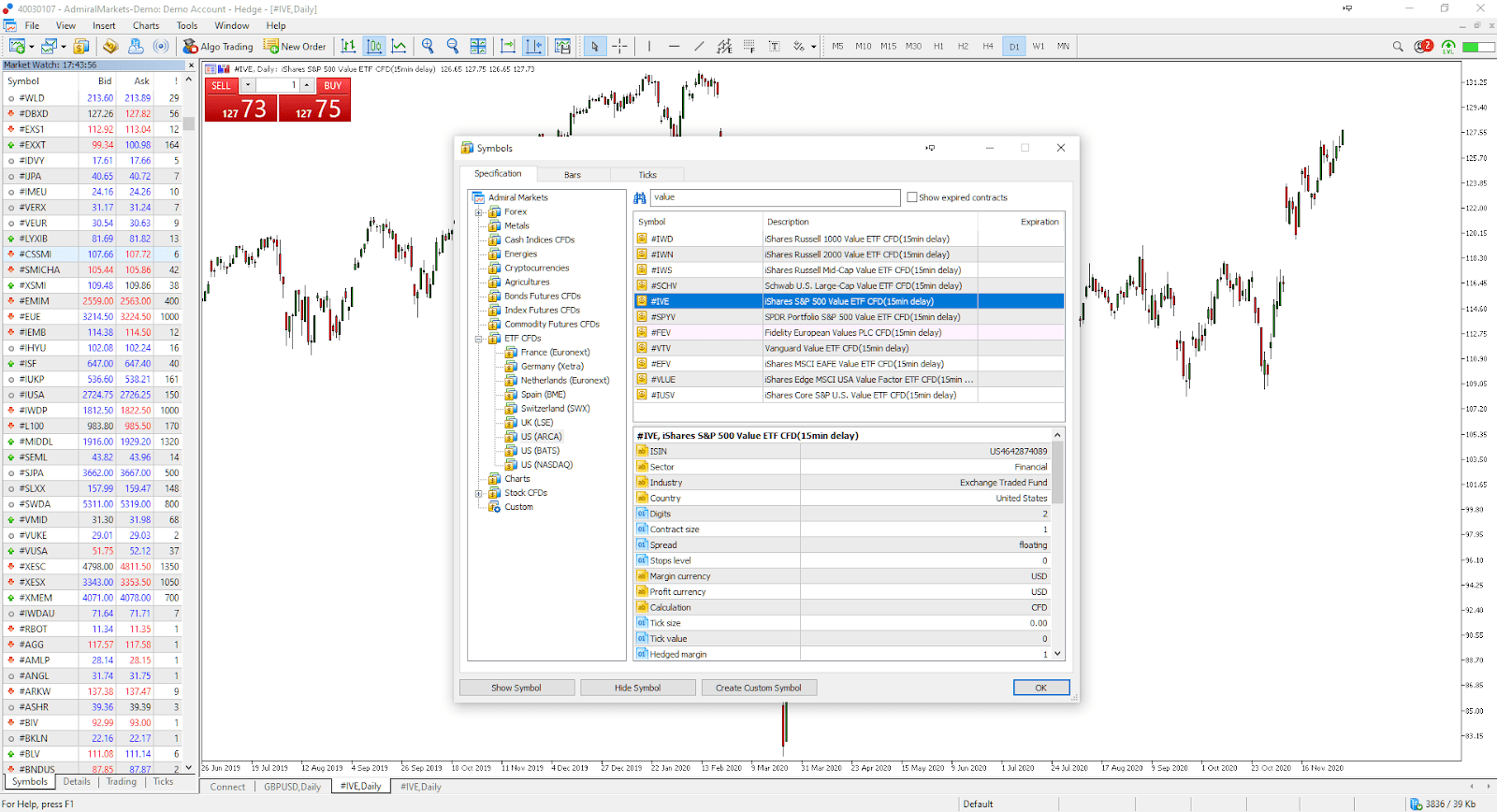
Task: Expand the Stock CFDs tree node
Action: [479, 493]
